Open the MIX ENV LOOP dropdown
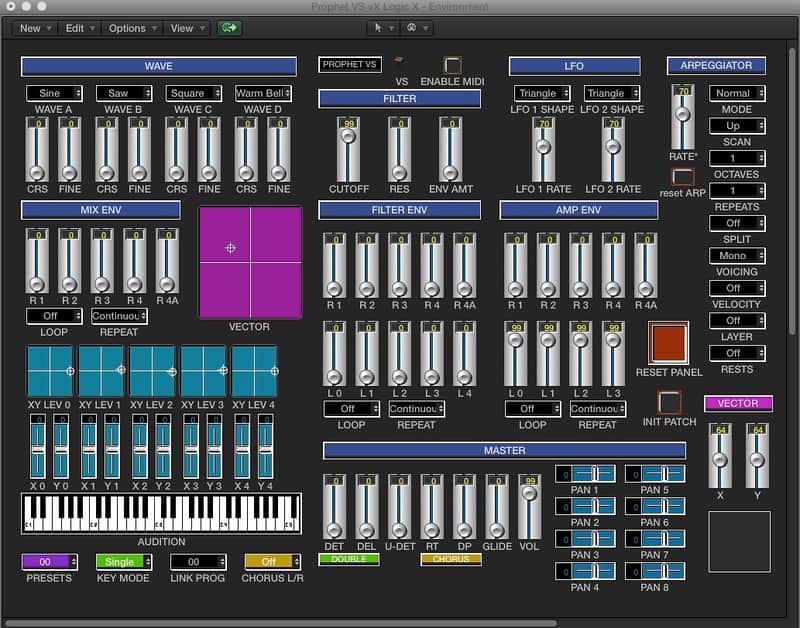The image size is (800, 628). 54,316
